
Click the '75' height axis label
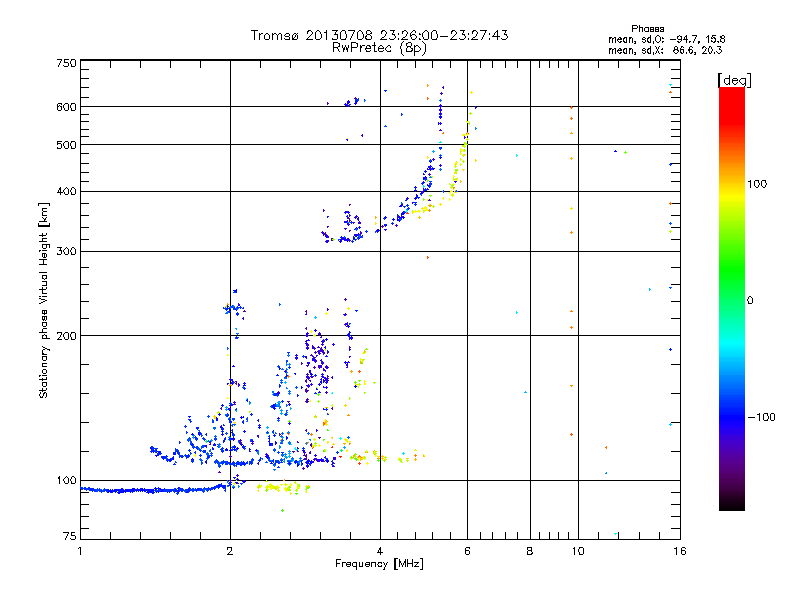tap(70, 536)
